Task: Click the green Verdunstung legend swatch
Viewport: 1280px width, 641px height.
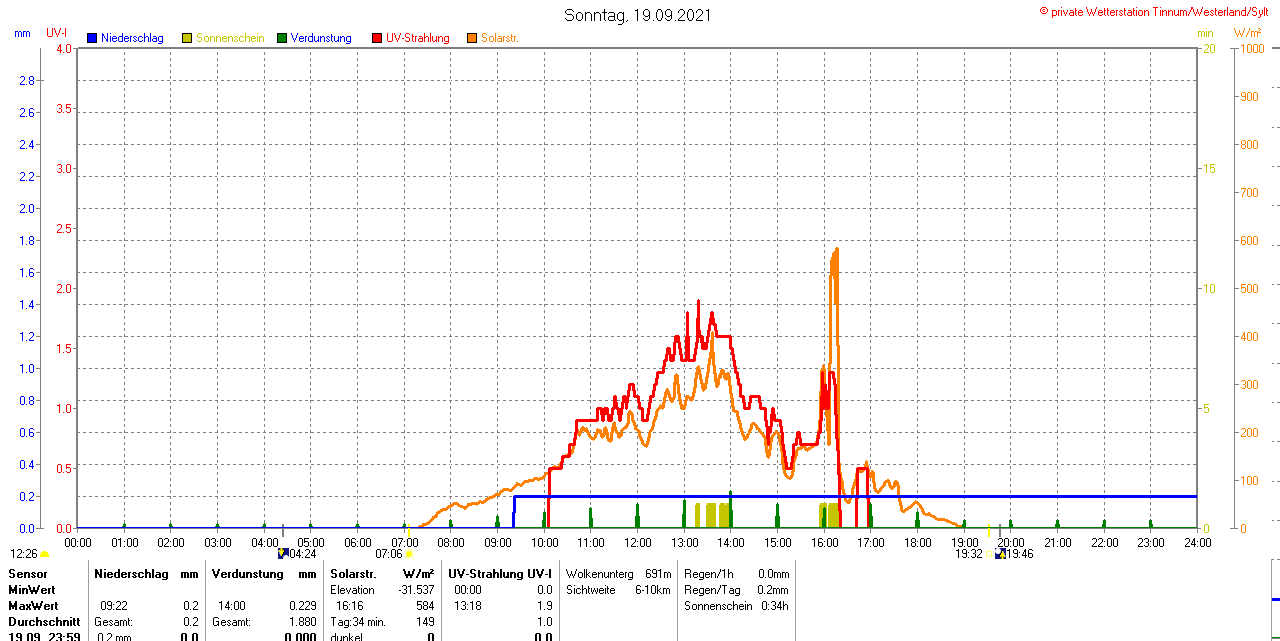Action: click(282, 38)
